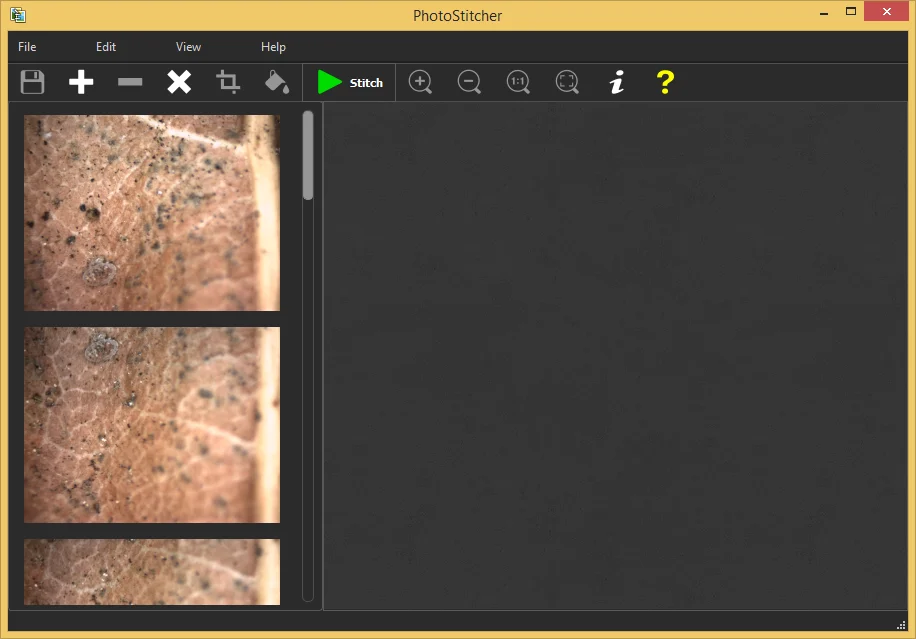Zoom in with magnifier plus icon

point(420,82)
